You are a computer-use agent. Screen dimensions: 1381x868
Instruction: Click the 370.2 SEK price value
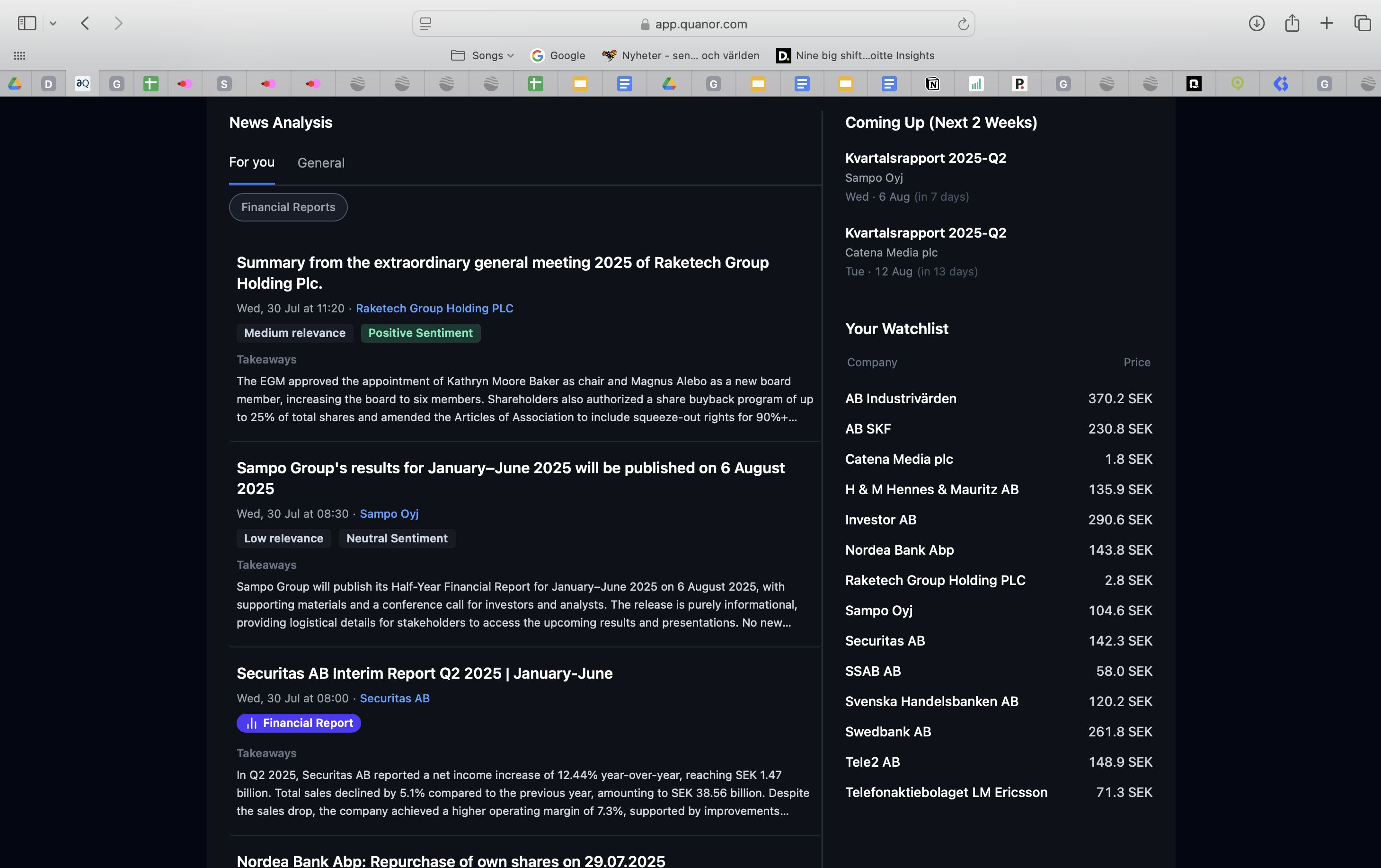[x=1120, y=398]
